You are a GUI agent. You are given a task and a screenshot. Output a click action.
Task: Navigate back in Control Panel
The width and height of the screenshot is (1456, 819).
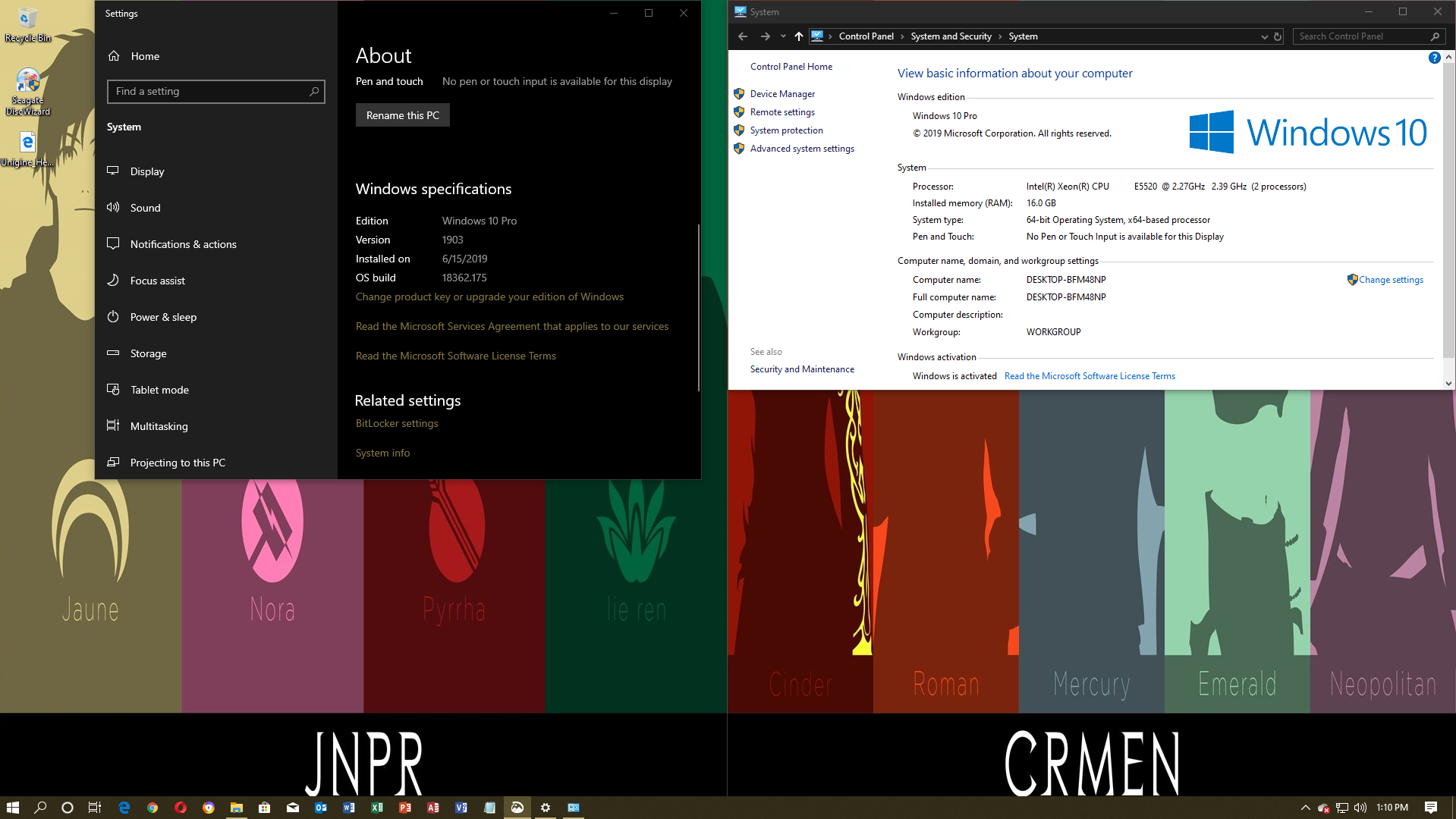tap(743, 36)
